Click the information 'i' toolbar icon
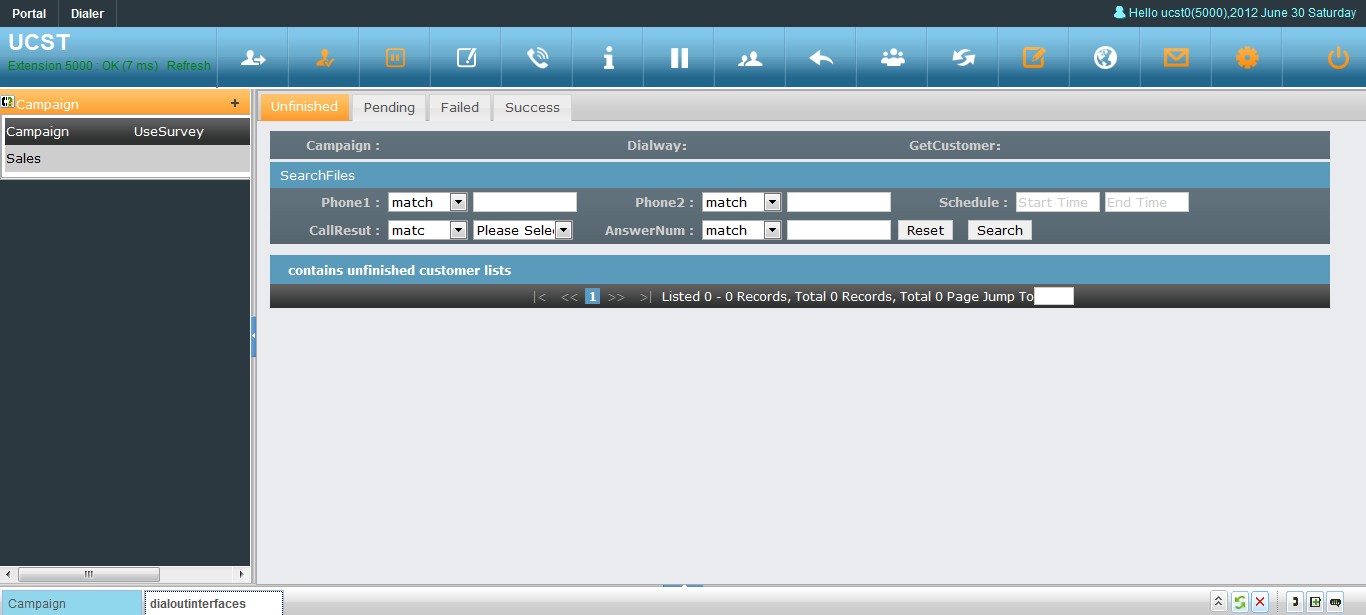Viewport: 1366px width, 615px height. [608, 58]
